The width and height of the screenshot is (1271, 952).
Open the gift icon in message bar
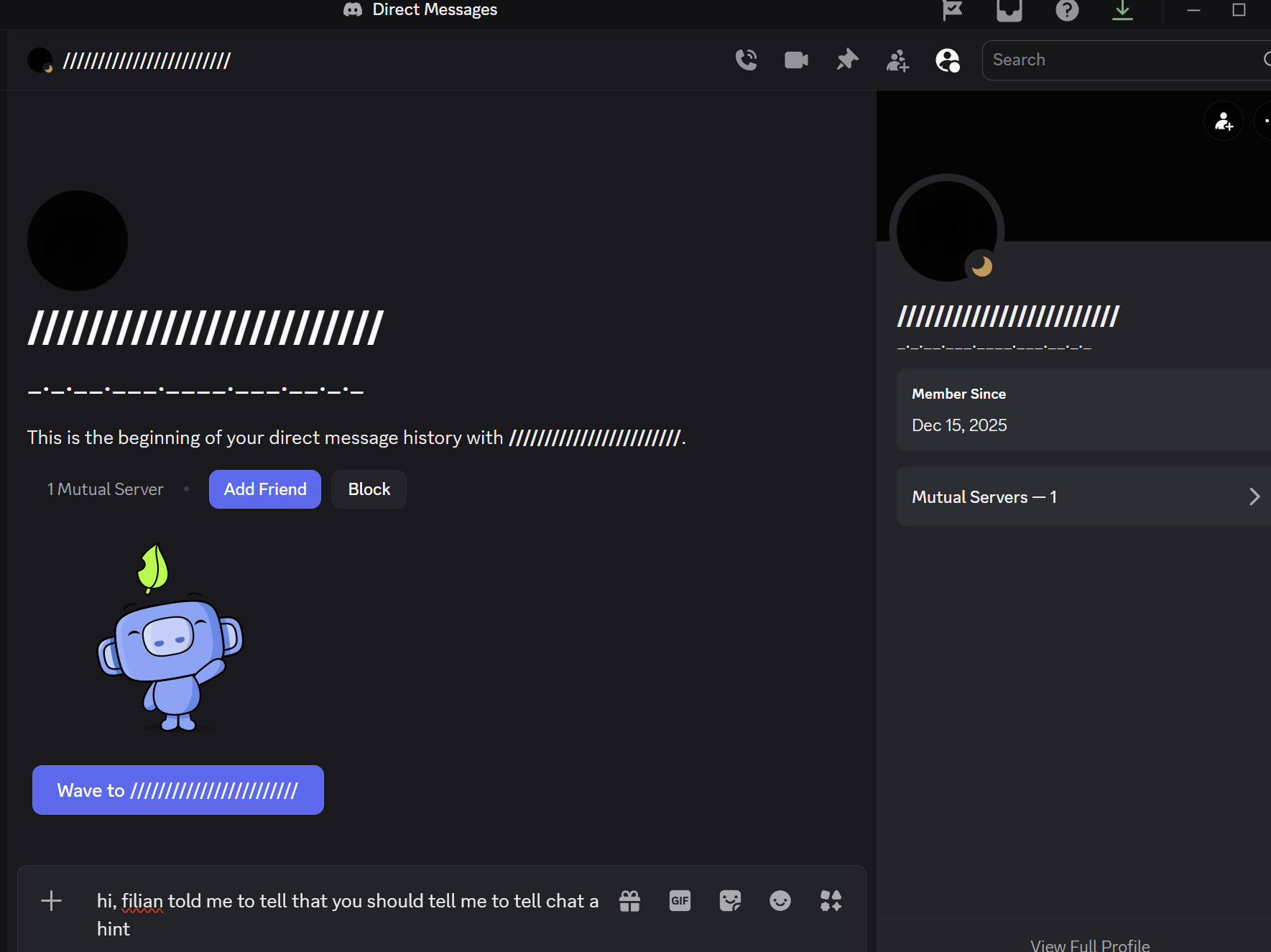point(630,900)
